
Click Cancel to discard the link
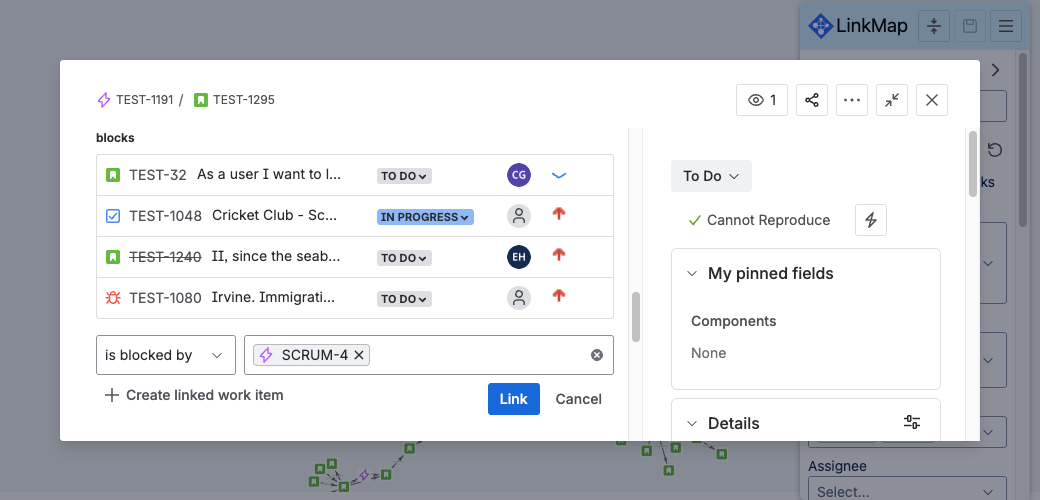[x=578, y=399]
